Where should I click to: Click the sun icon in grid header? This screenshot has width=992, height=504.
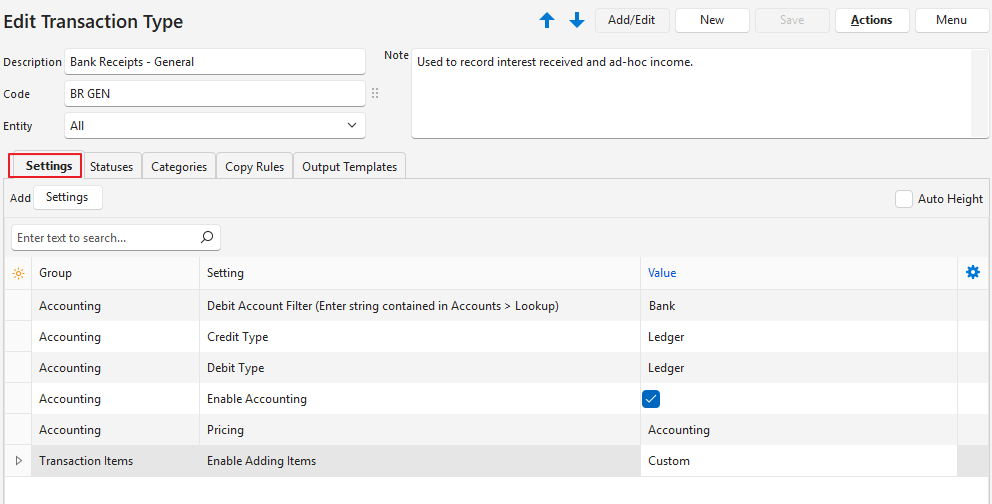click(18, 273)
